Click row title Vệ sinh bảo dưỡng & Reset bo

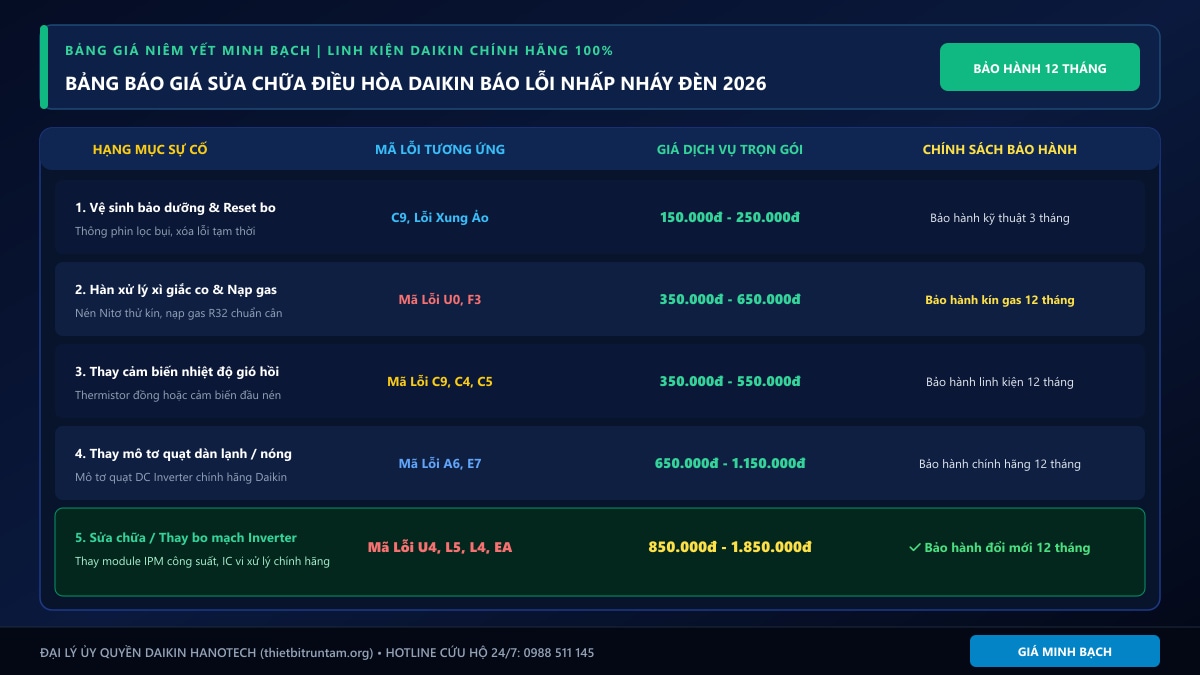[175, 207]
